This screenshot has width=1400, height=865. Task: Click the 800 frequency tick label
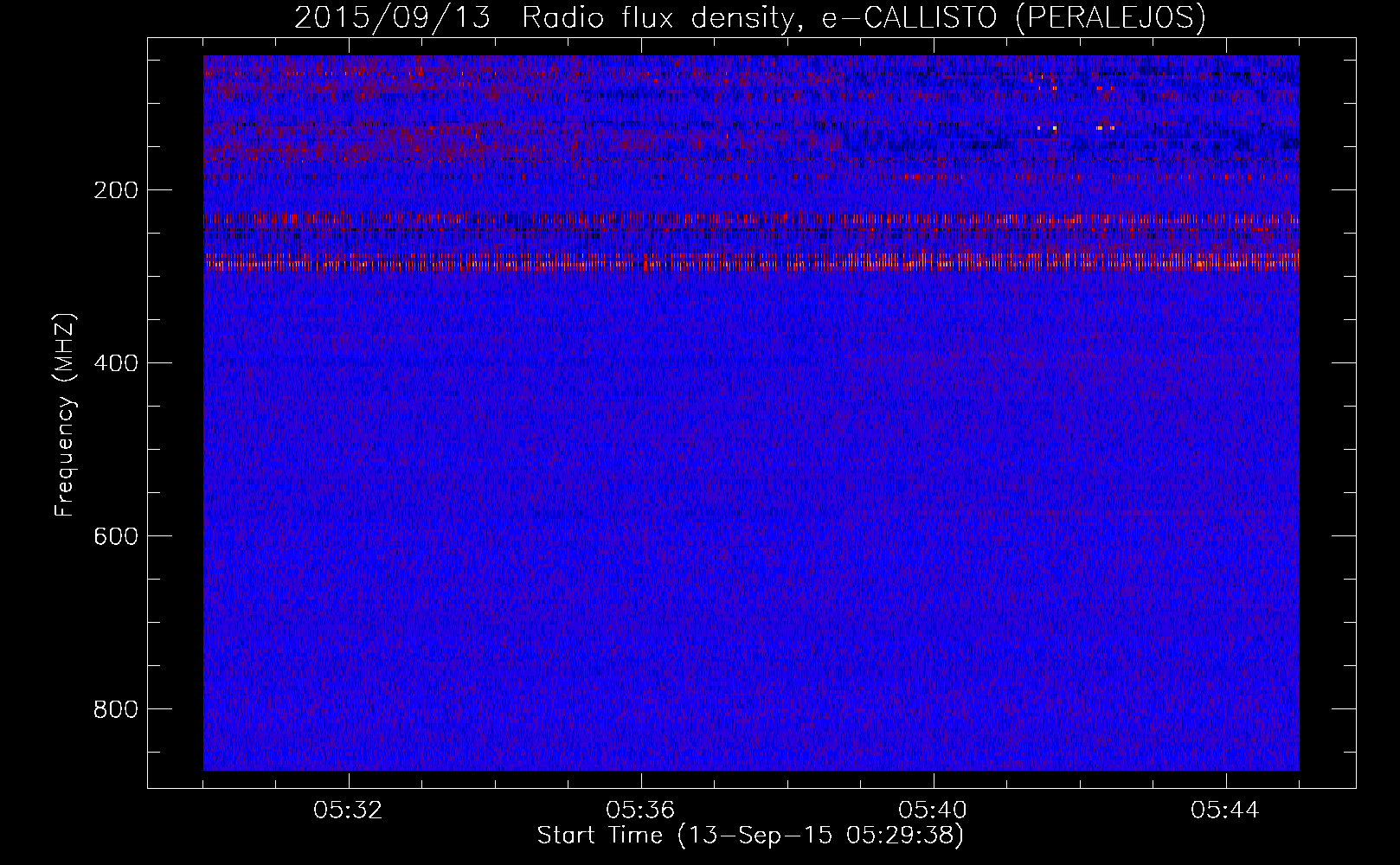pos(115,709)
